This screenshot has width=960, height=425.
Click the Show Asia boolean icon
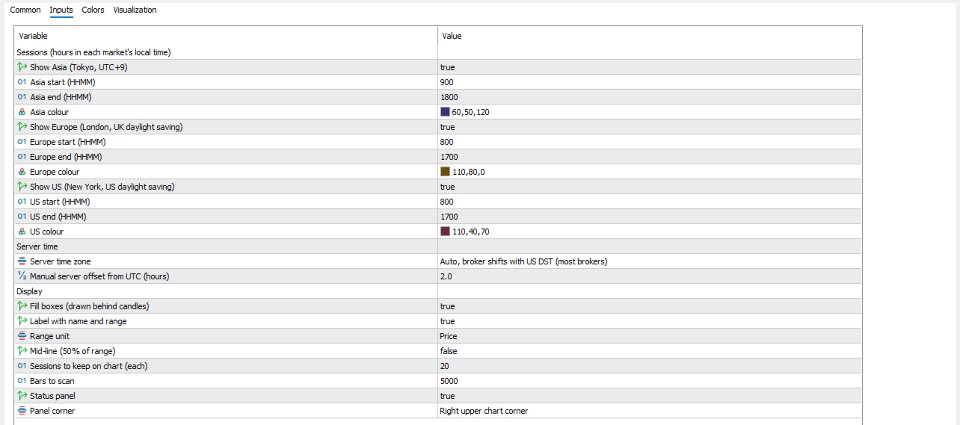[x=23, y=67]
